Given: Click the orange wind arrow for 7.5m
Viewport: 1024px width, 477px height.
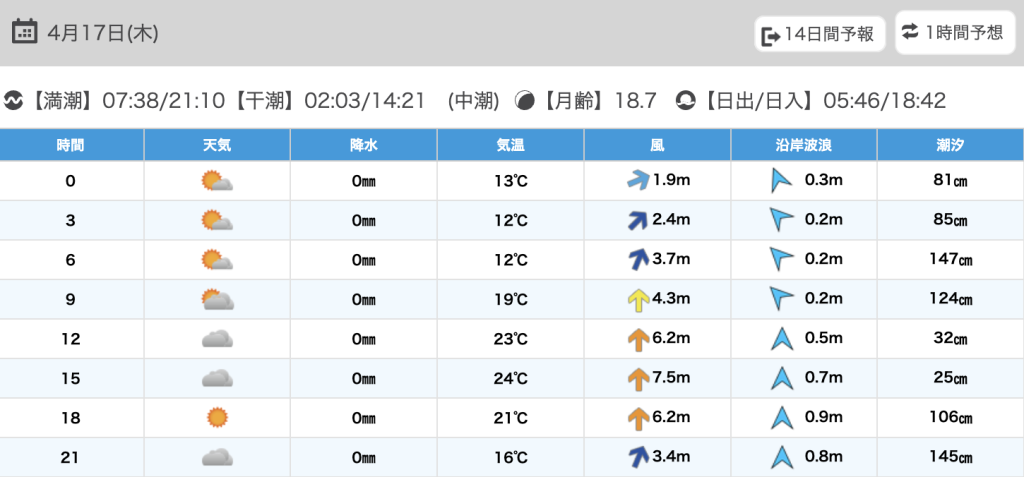Looking at the screenshot, I should tap(636, 378).
